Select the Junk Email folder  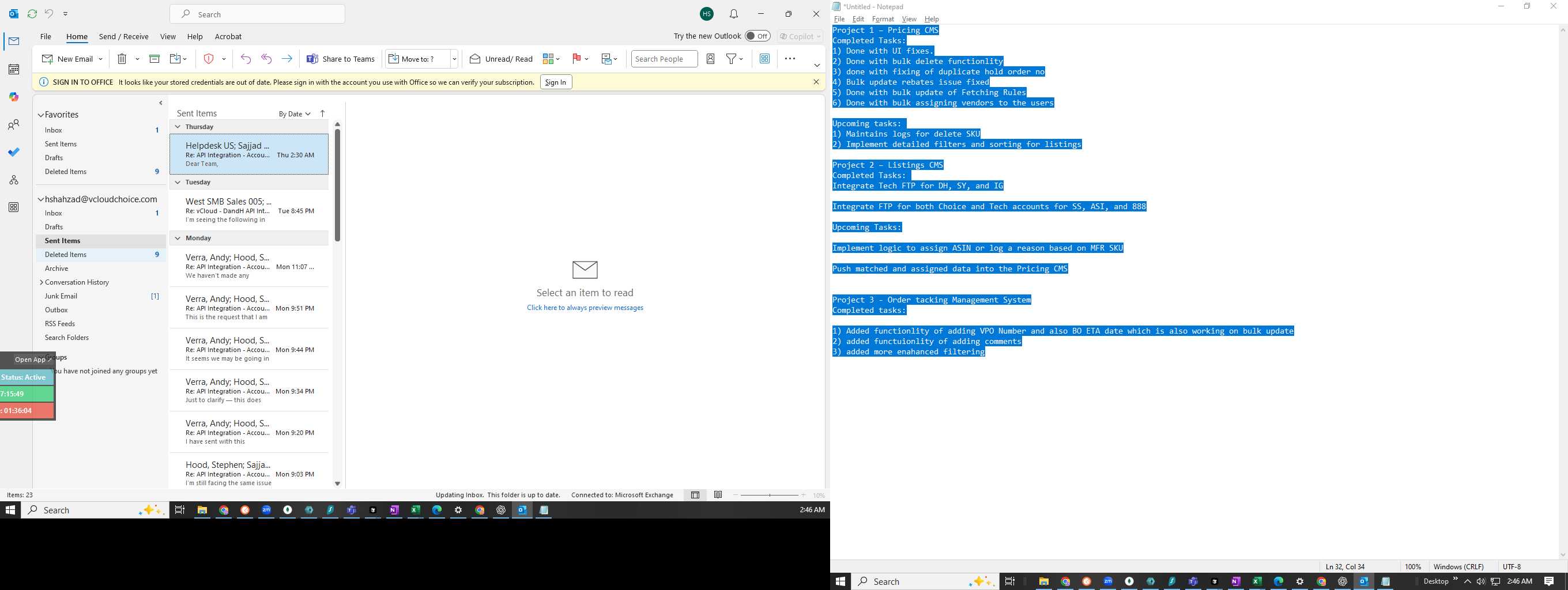click(x=101, y=296)
